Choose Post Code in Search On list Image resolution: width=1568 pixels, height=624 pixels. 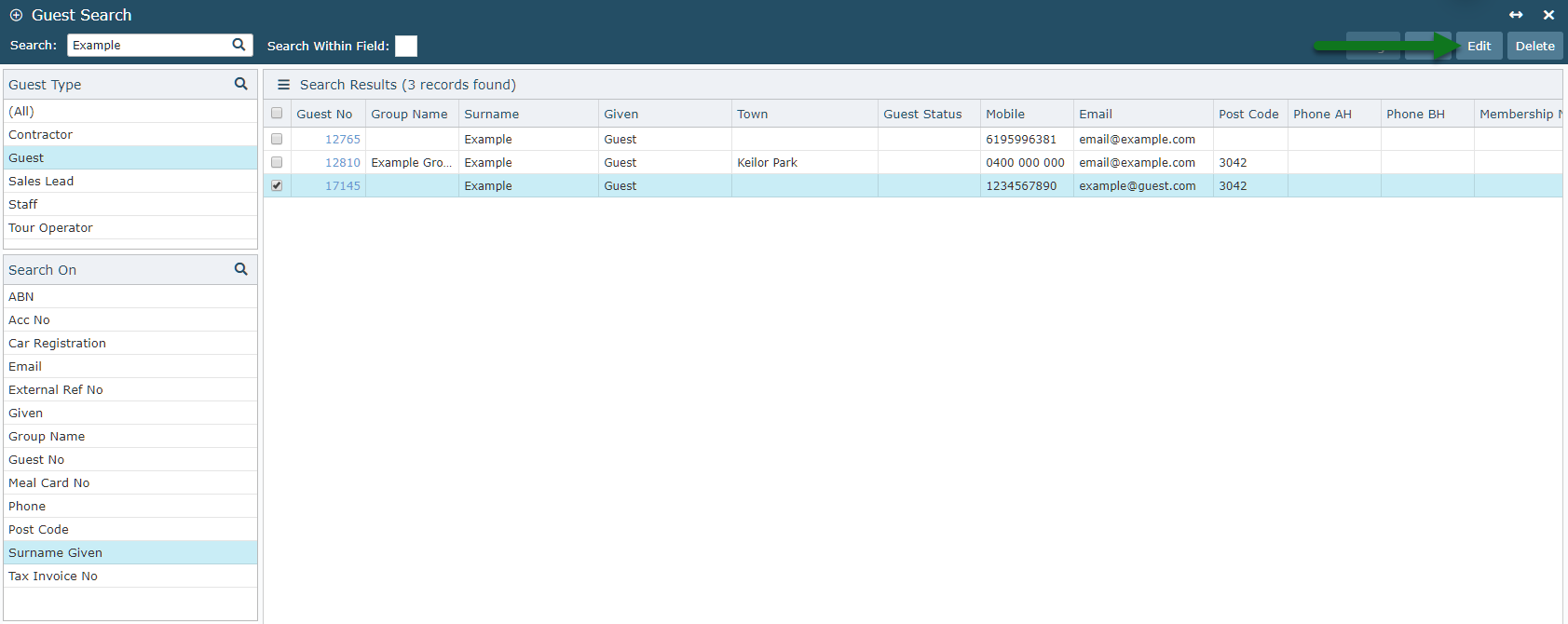130,529
